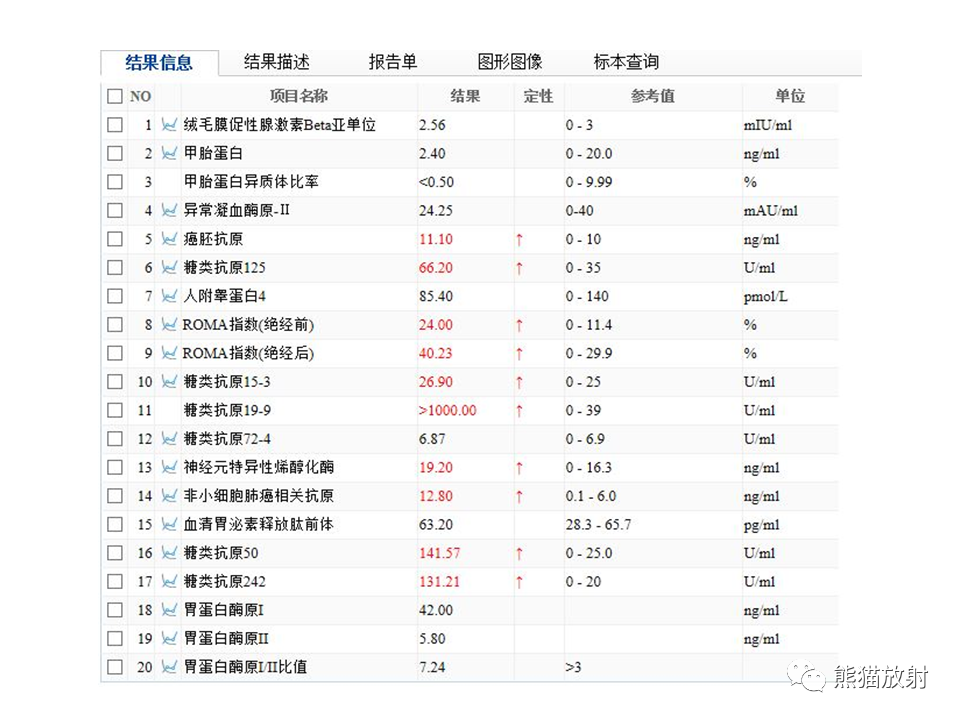The height and width of the screenshot is (720, 960).
Task: Click the <0.50 result value
Action: [x=437, y=182]
